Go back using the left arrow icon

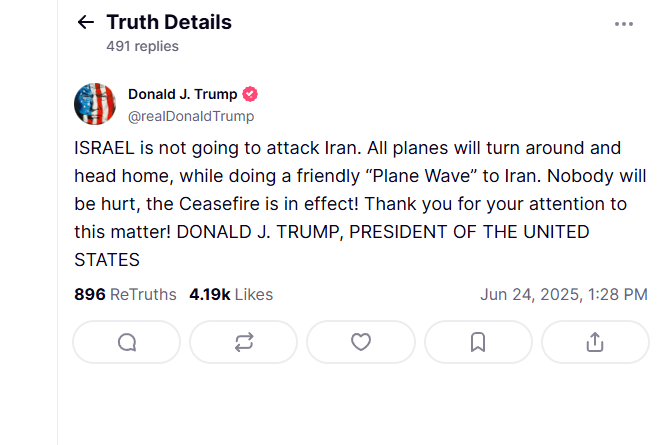86,22
